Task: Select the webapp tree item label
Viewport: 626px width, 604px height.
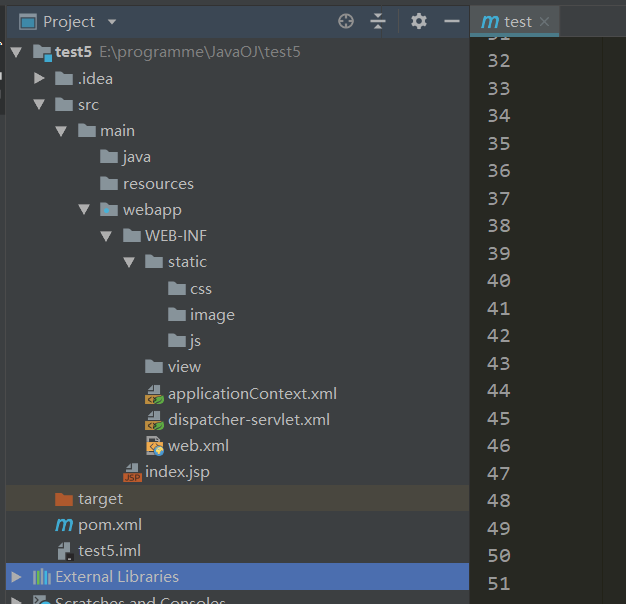Action: 152,210
